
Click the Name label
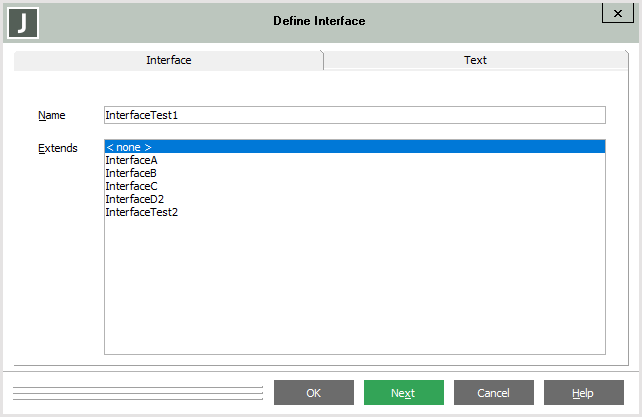tap(52, 116)
